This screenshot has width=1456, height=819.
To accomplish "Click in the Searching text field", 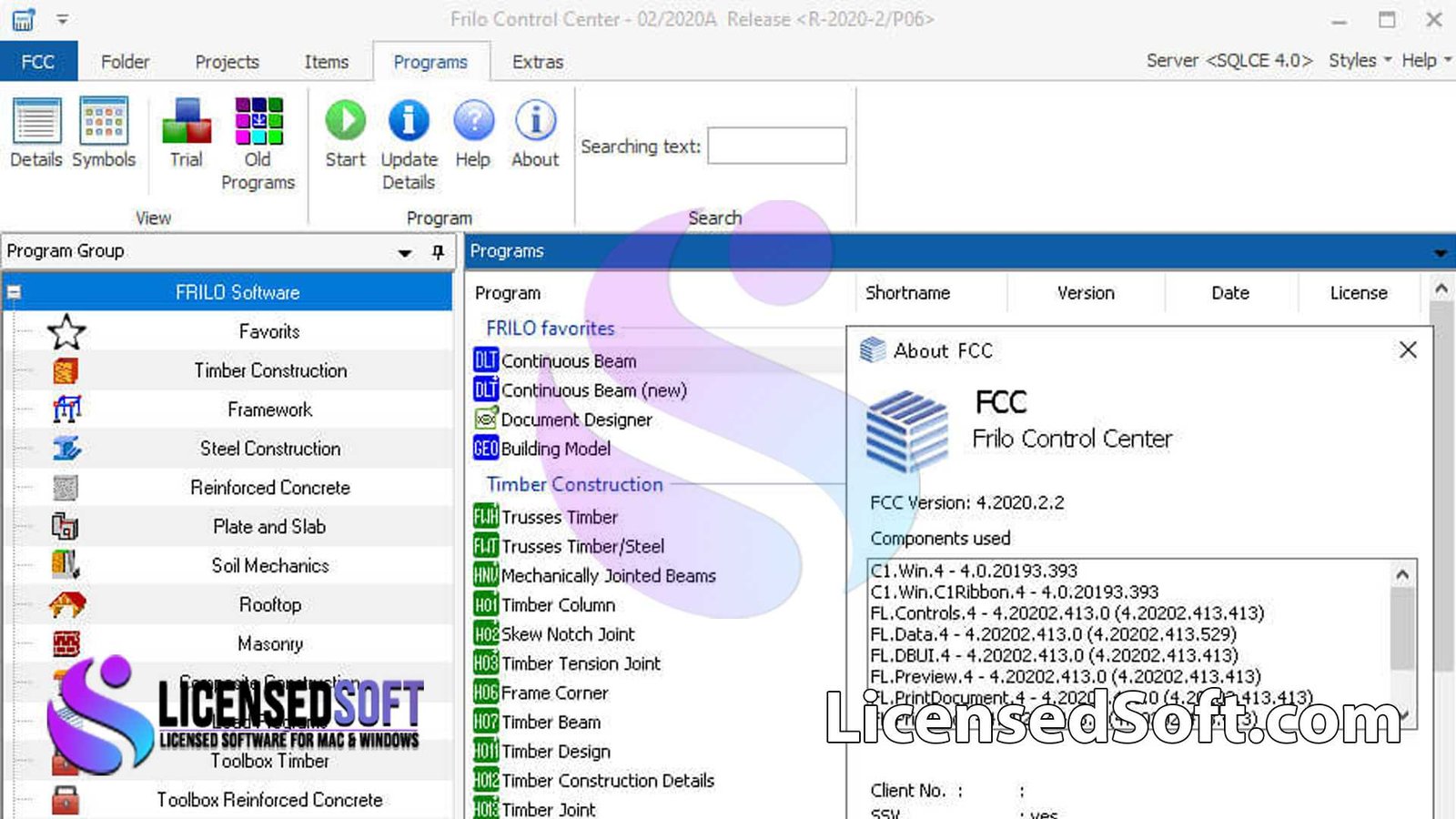I will (777, 146).
